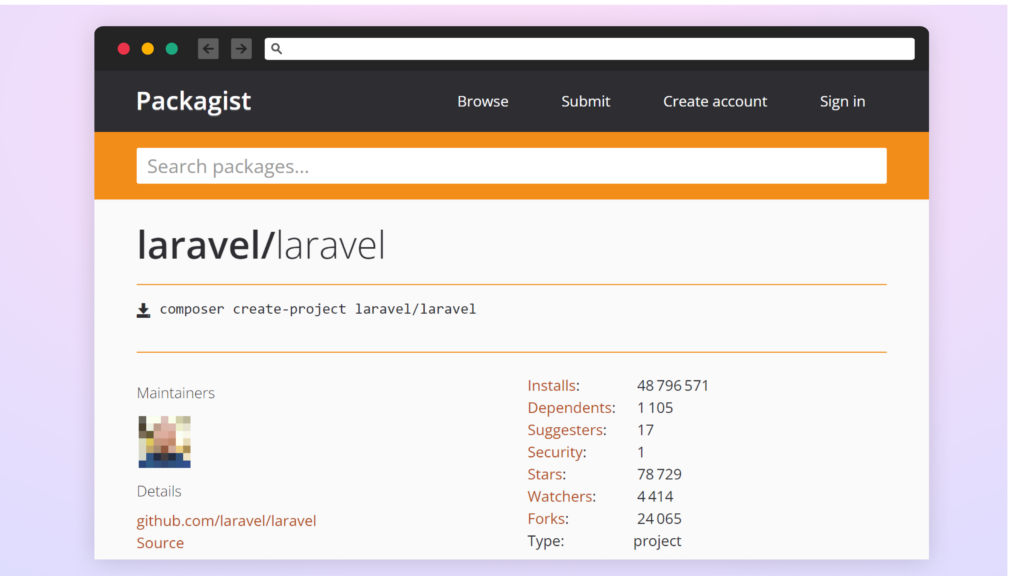Open the Security advisories link
Viewport: 1024px width, 576px height.
pyautogui.click(x=555, y=452)
